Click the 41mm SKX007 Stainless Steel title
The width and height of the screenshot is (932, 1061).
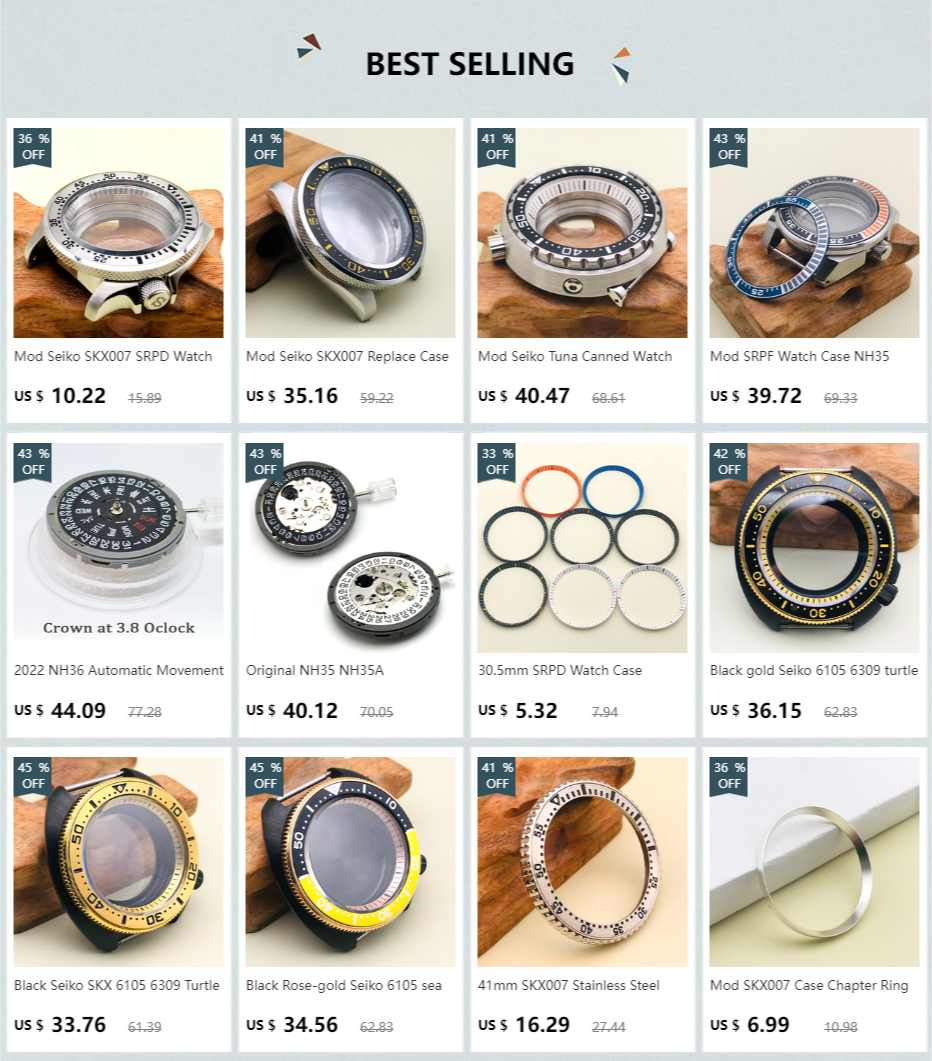click(x=569, y=985)
